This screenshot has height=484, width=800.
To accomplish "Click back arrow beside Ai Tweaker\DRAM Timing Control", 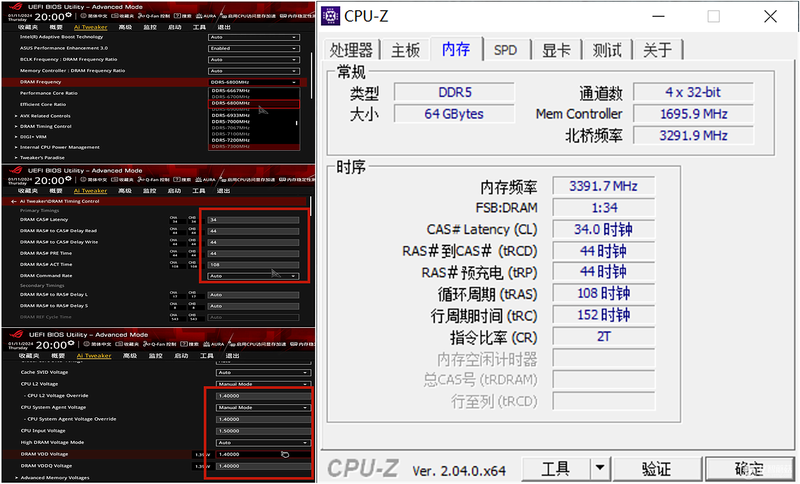I will pyautogui.click(x=13, y=201).
